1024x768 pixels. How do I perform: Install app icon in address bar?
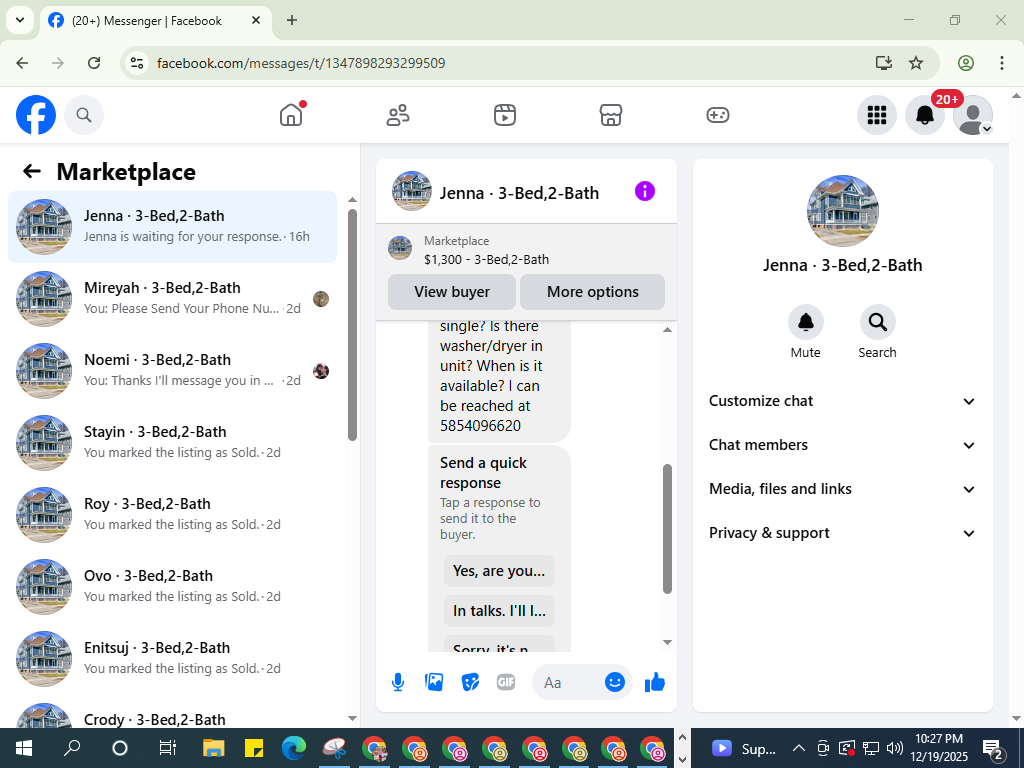(884, 63)
